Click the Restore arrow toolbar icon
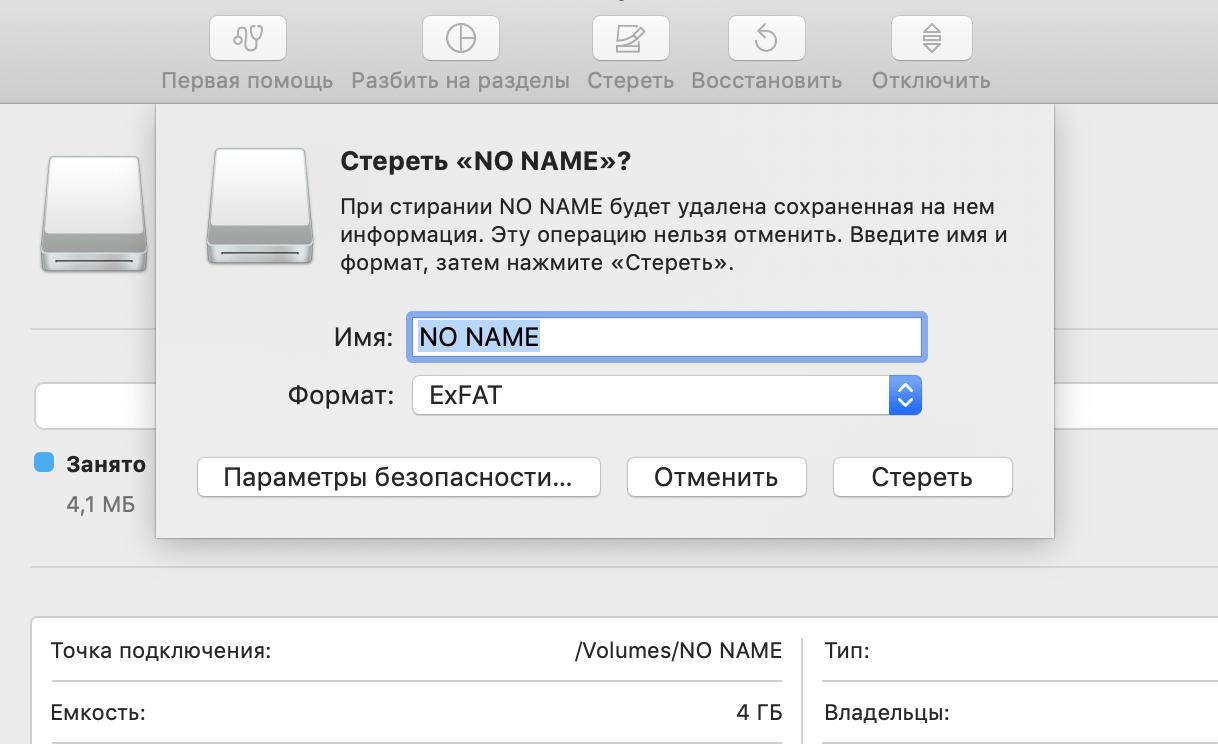1218x744 pixels. (766, 39)
